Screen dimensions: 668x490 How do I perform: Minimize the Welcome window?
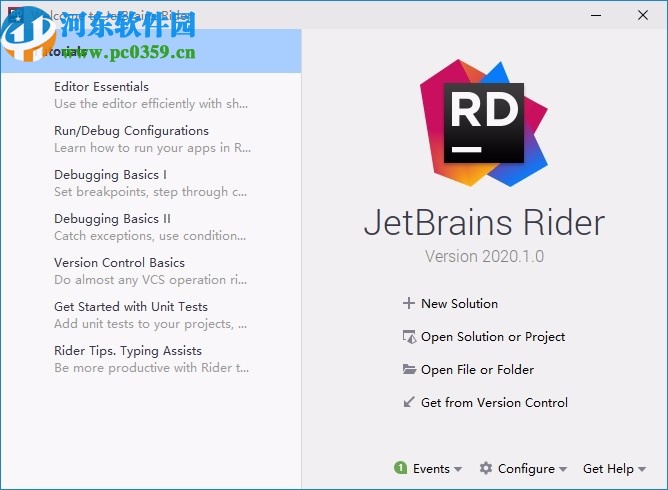point(596,15)
